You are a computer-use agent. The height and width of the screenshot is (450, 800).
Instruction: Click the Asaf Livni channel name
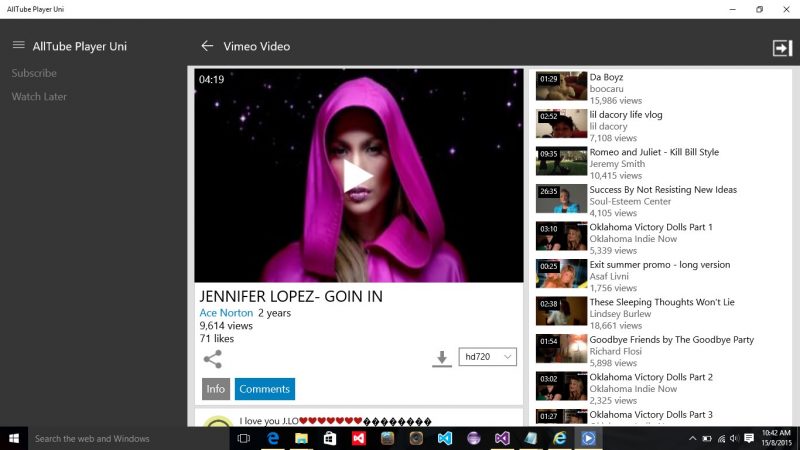609,277
